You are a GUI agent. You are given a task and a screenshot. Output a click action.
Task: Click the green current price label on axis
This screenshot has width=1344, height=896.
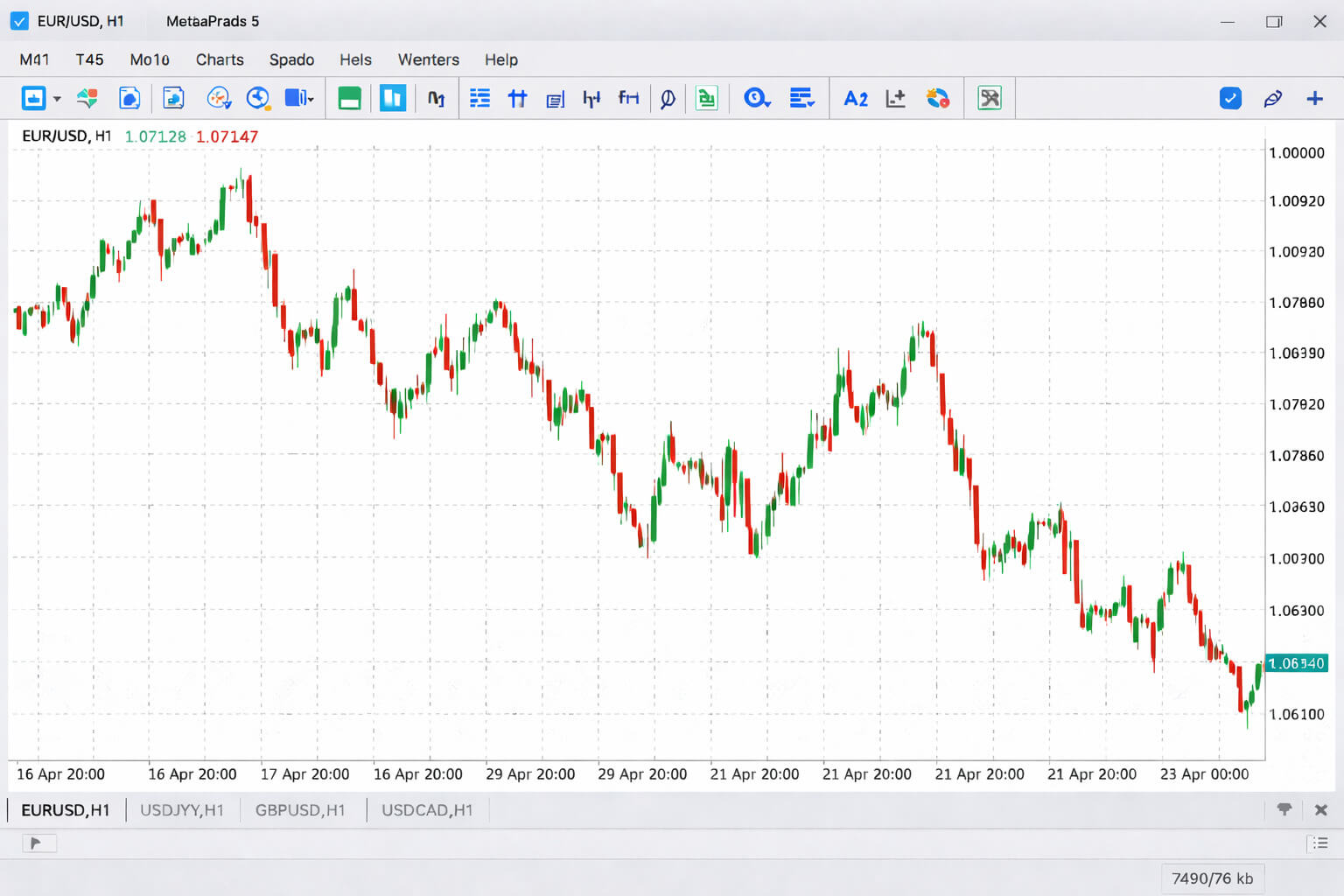[1297, 663]
